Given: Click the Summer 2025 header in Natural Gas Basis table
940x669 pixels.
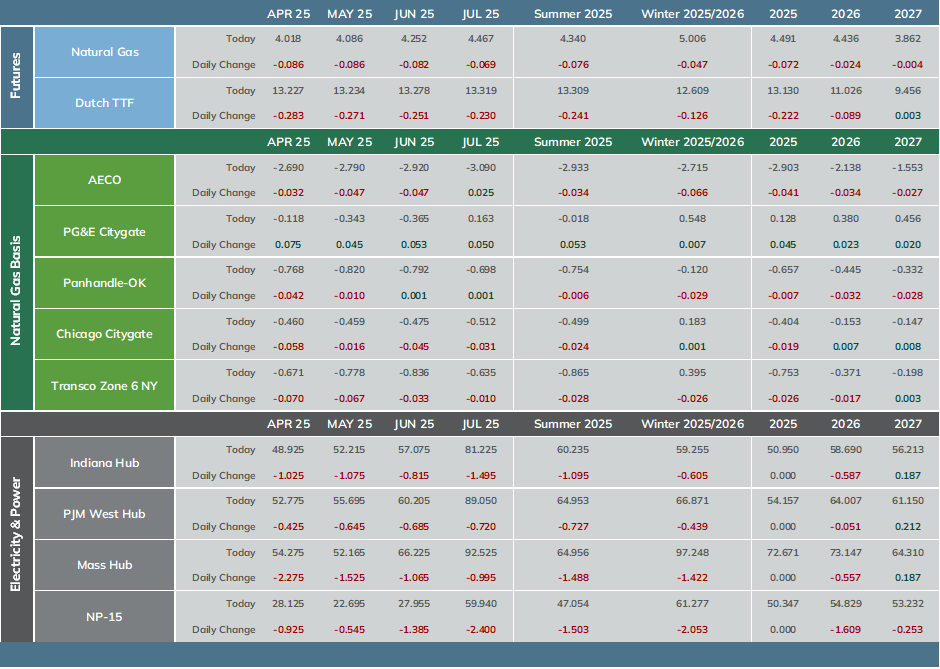Looking at the screenshot, I should coord(573,142).
